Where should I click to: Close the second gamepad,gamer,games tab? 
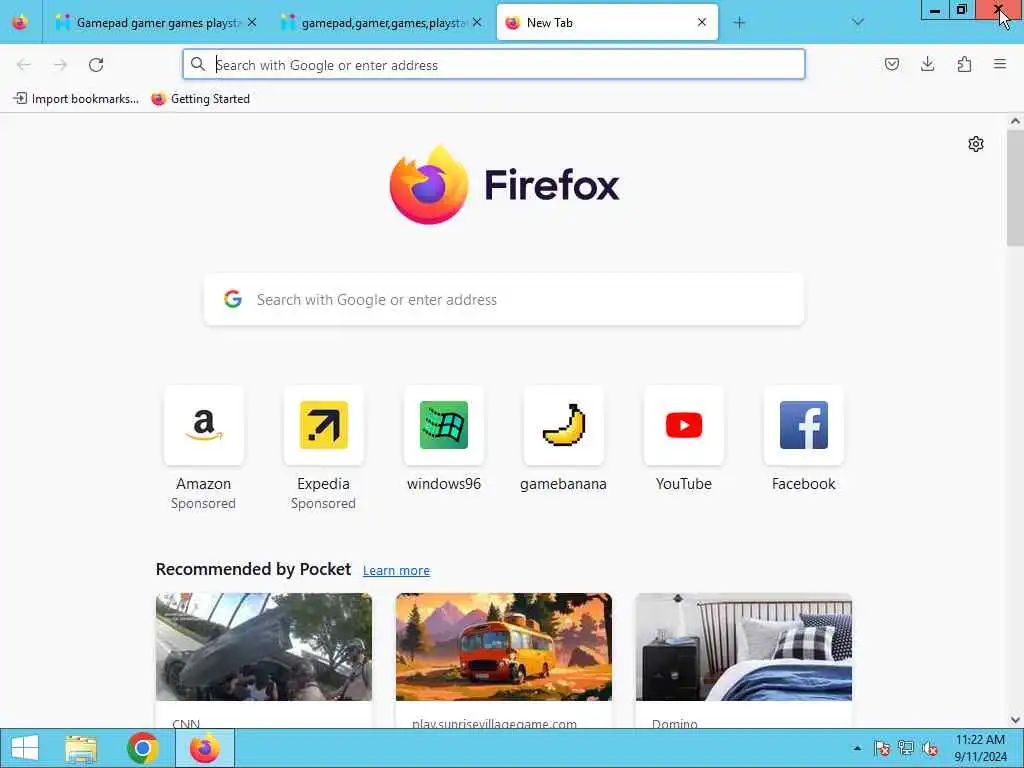[477, 23]
